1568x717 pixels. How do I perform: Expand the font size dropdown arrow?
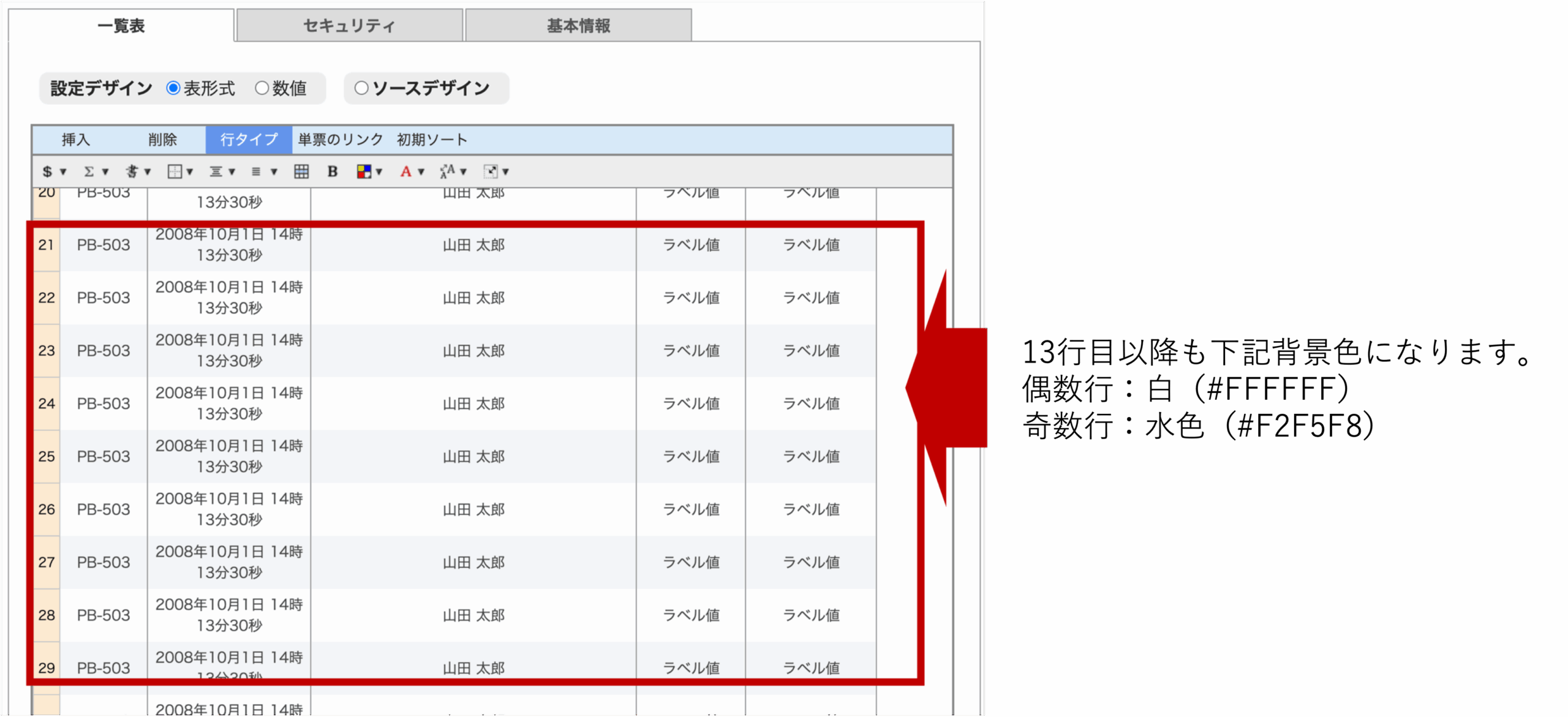[x=464, y=172]
